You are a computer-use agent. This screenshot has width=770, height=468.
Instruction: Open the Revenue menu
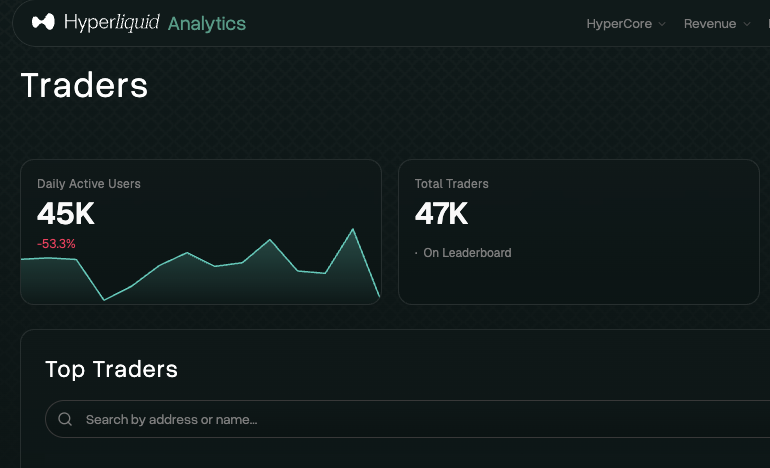click(710, 24)
